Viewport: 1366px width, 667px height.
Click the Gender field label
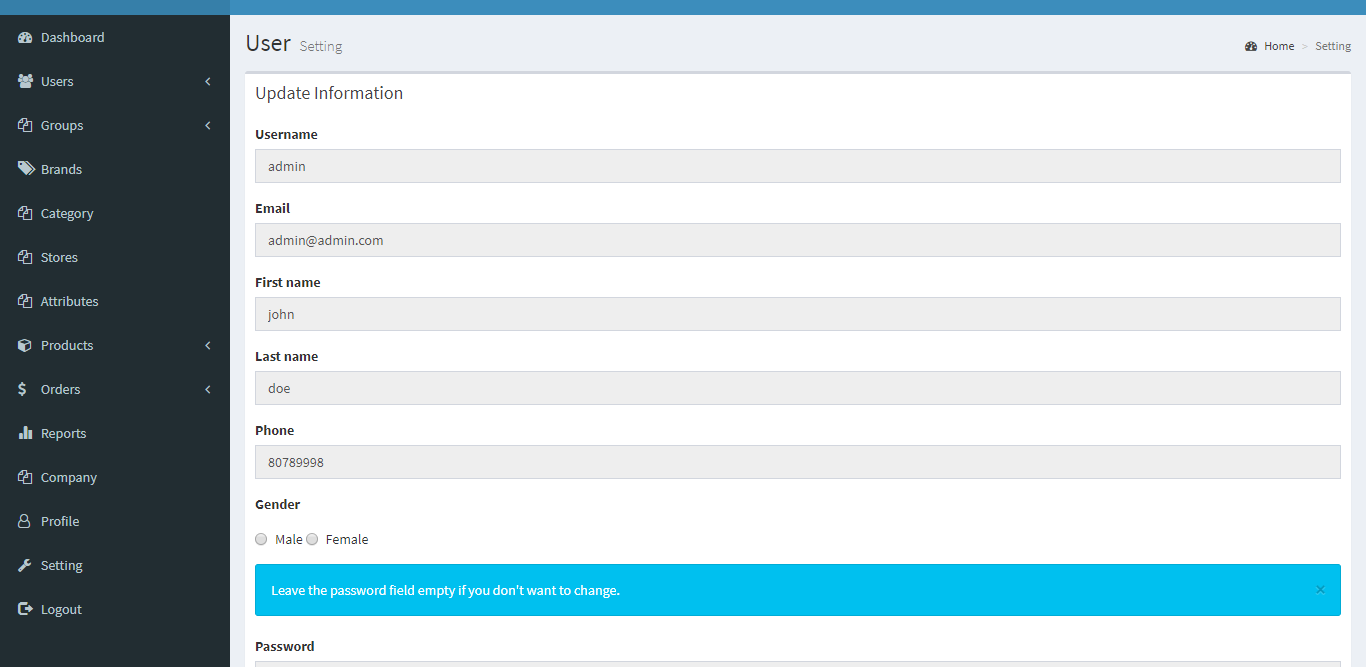tap(277, 504)
